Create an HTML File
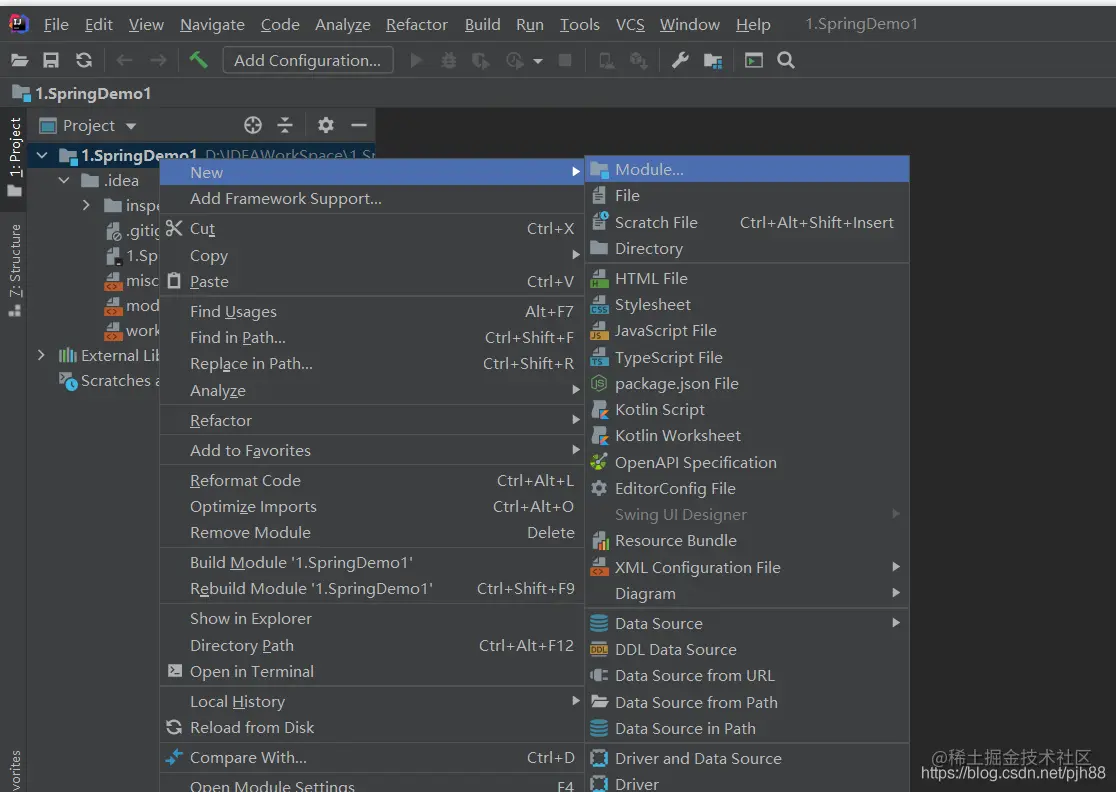The width and height of the screenshot is (1116, 792). point(747,278)
